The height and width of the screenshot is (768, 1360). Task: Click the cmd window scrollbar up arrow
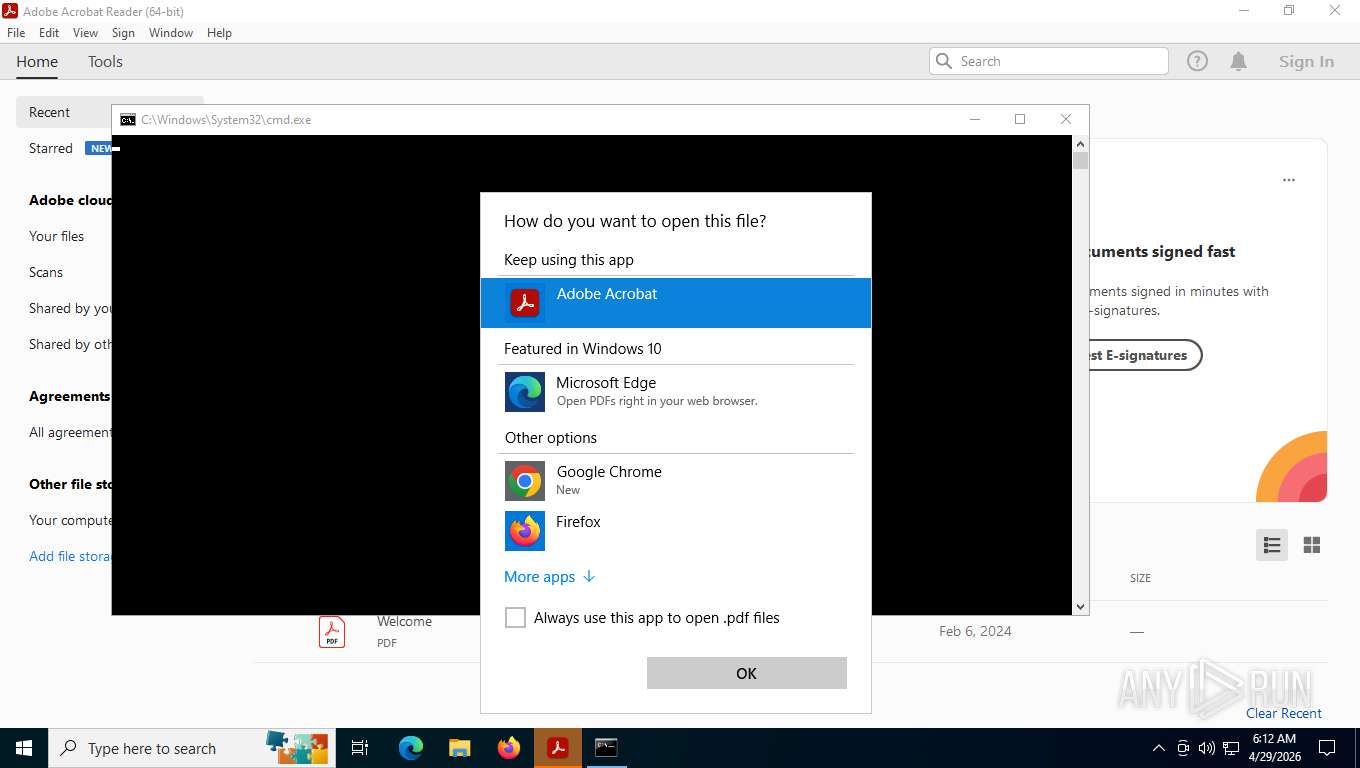tap(1080, 144)
